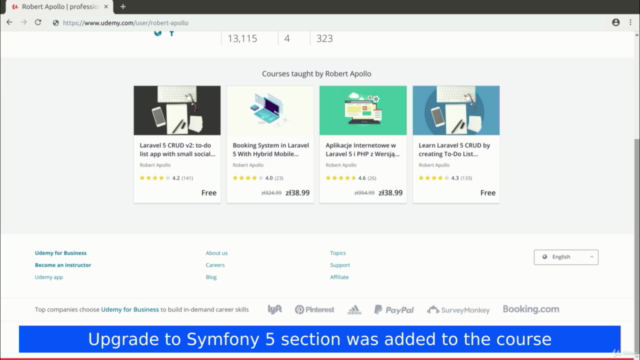Click the PayPal logo
The image size is (640, 360).
point(394,310)
